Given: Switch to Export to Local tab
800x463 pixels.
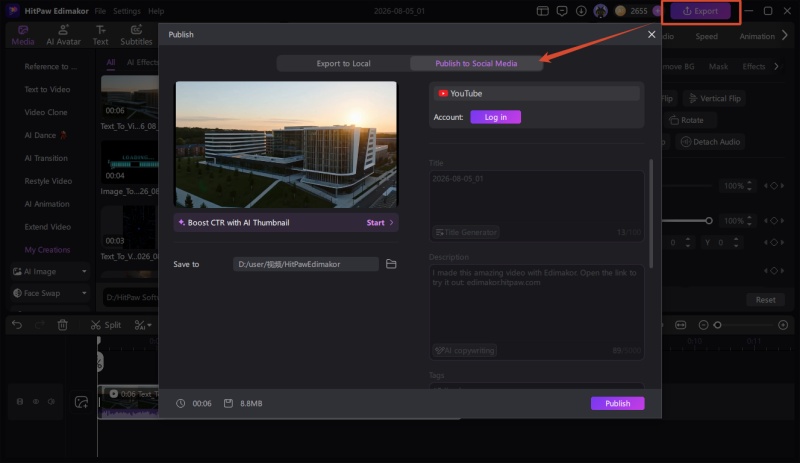Looking at the screenshot, I should click(343, 63).
